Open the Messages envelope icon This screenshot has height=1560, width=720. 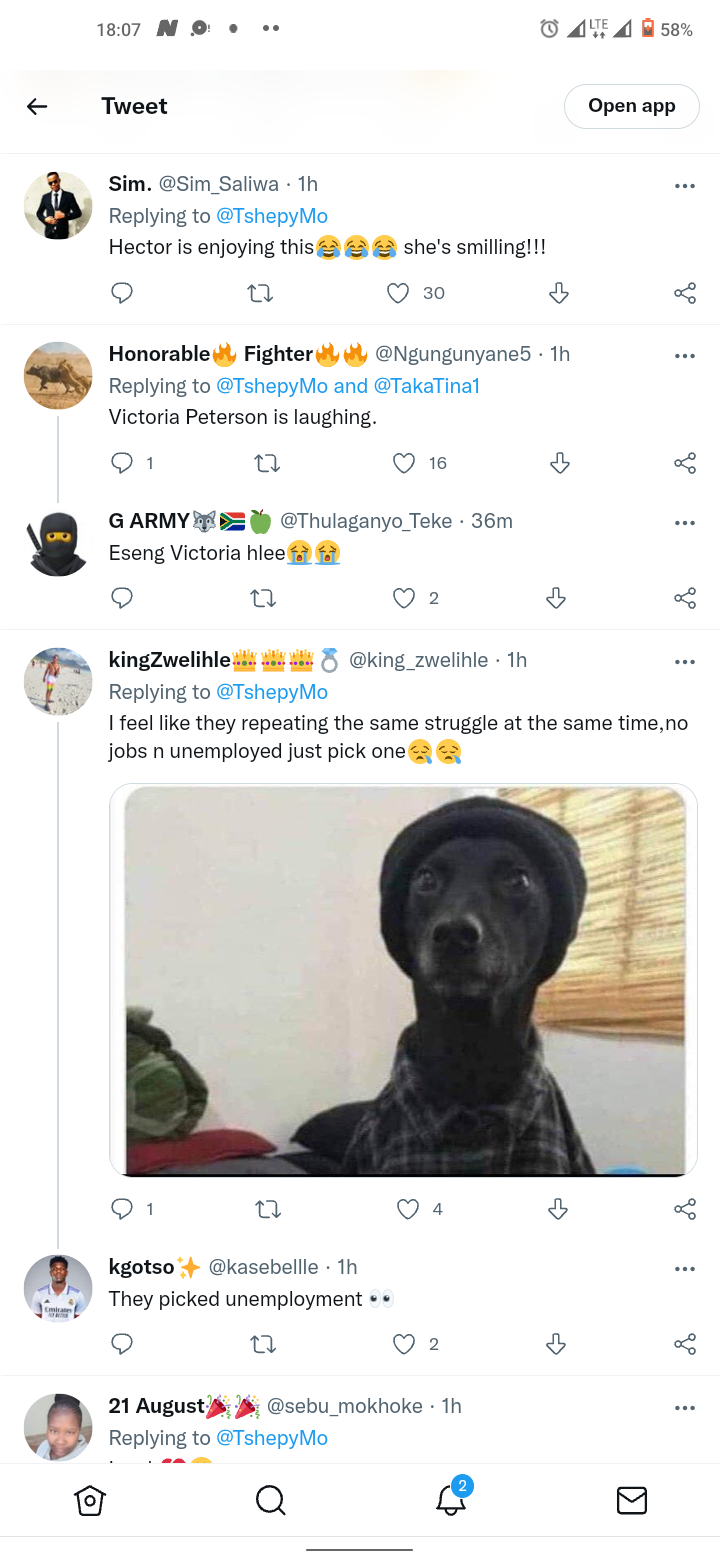pyautogui.click(x=631, y=1500)
